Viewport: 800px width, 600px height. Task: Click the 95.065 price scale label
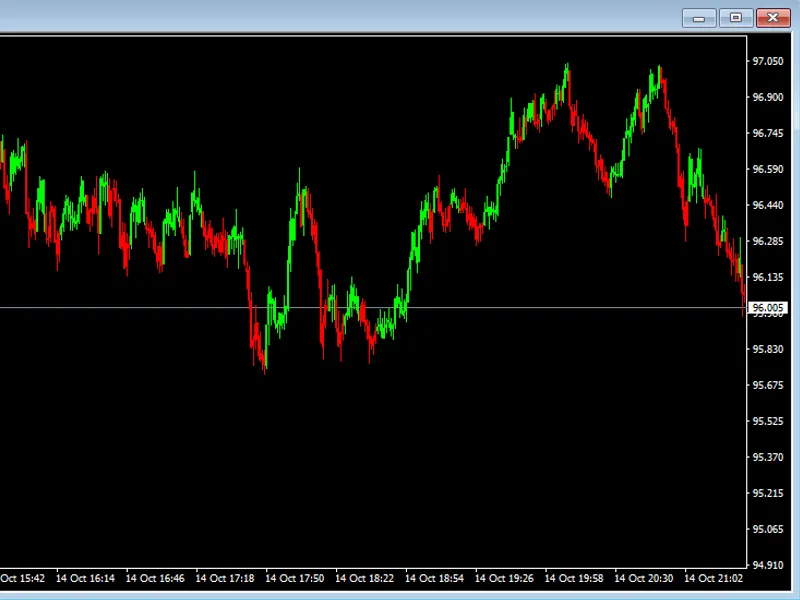click(x=768, y=529)
